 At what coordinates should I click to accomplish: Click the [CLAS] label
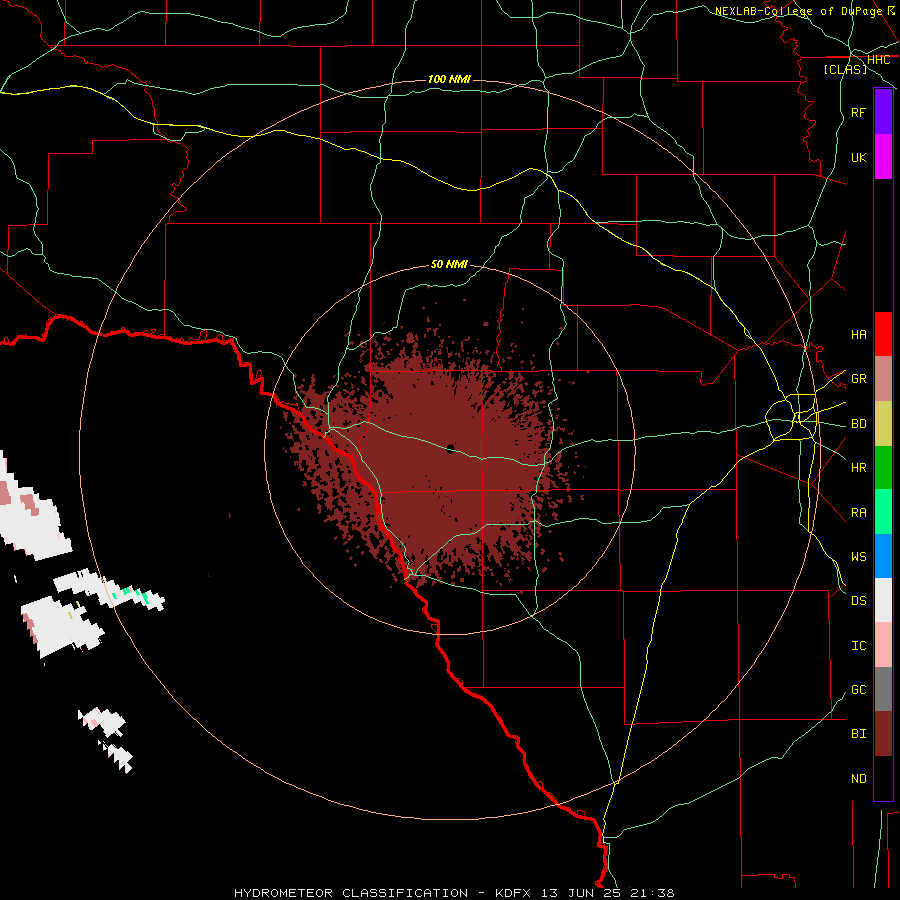tap(845, 69)
